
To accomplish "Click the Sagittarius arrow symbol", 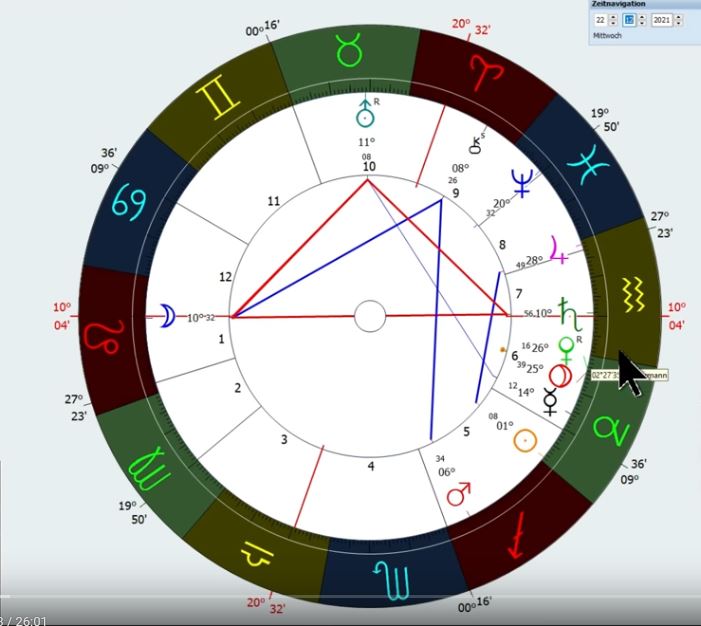I will pyautogui.click(x=517, y=536).
